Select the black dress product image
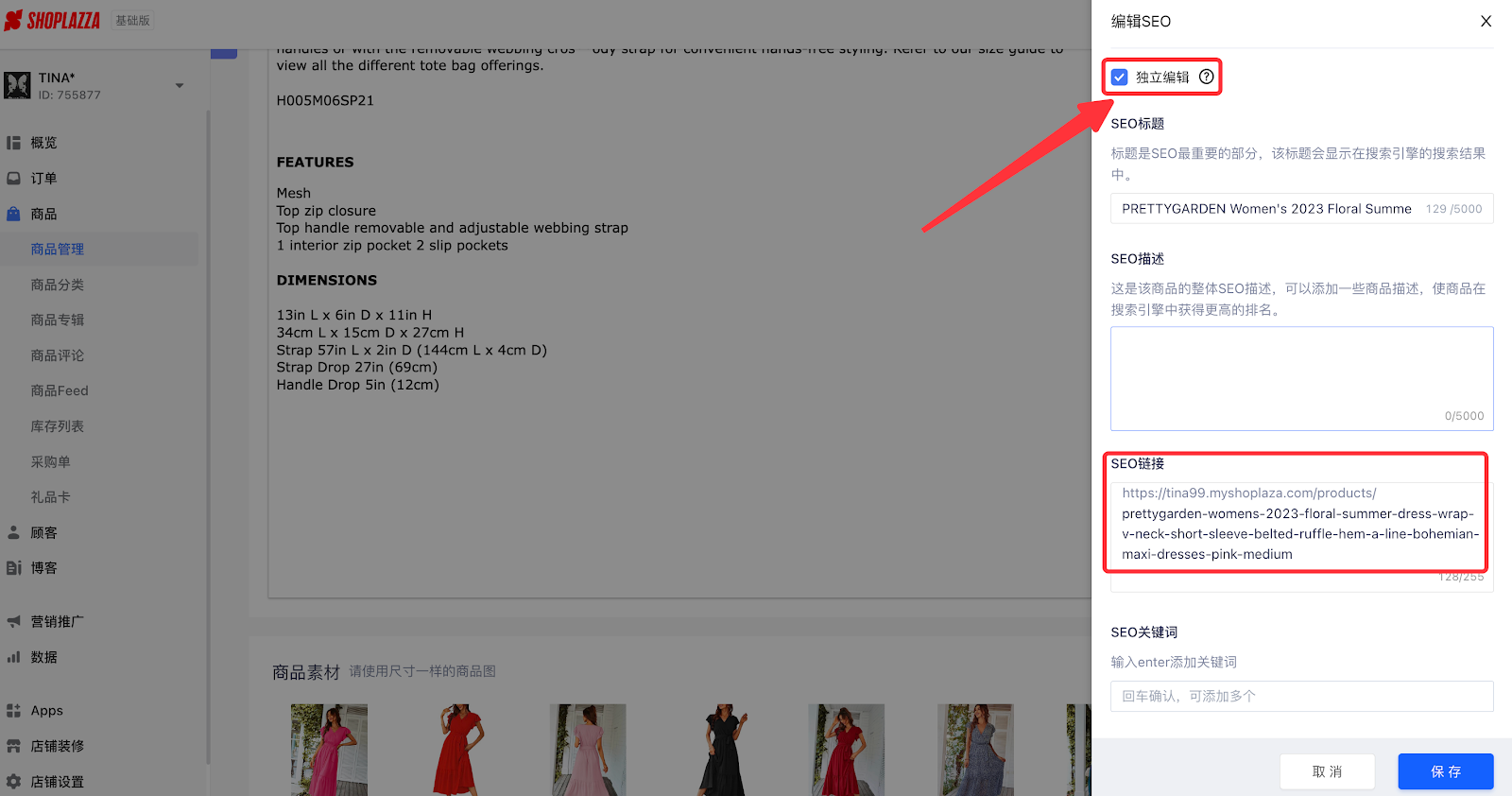This screenshot has width=1512, height=796. coord(724,750)
